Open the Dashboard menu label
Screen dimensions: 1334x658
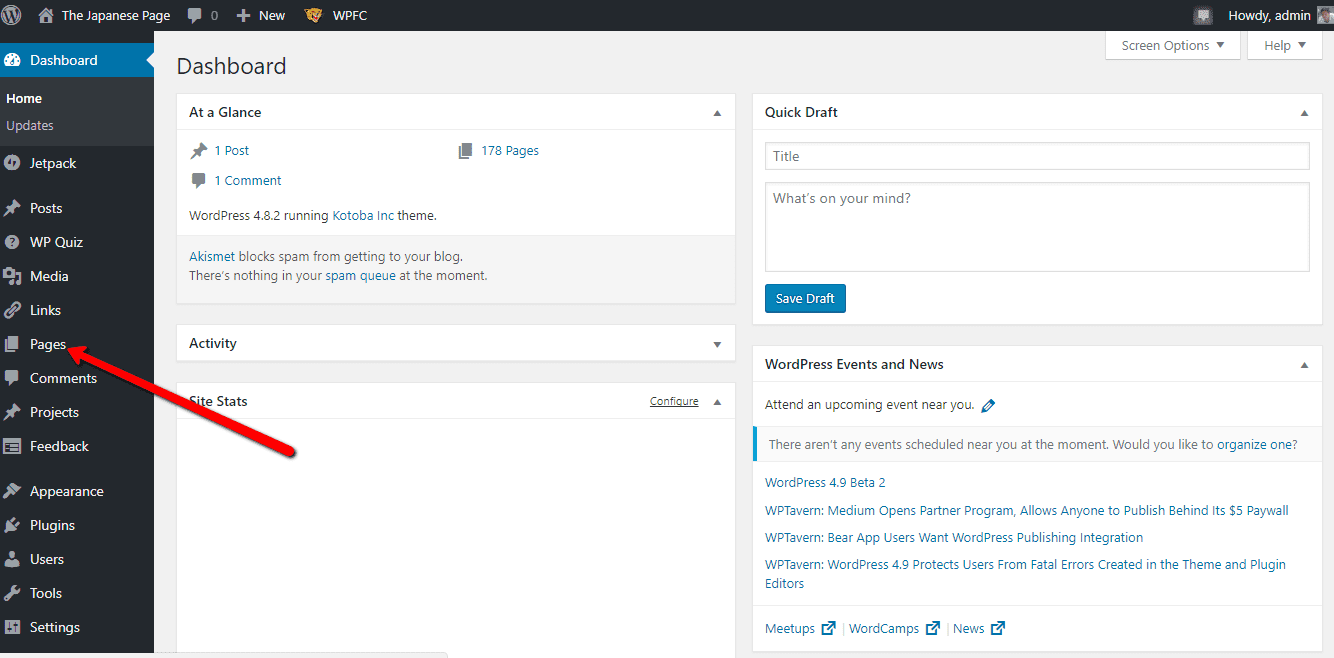coord(64,60)
